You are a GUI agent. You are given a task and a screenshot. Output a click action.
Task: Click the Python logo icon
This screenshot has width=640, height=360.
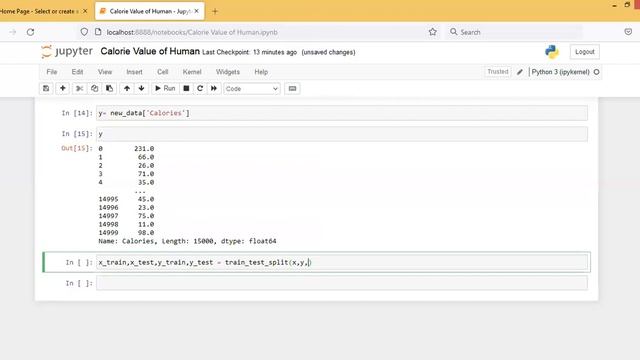click(552, 52)
